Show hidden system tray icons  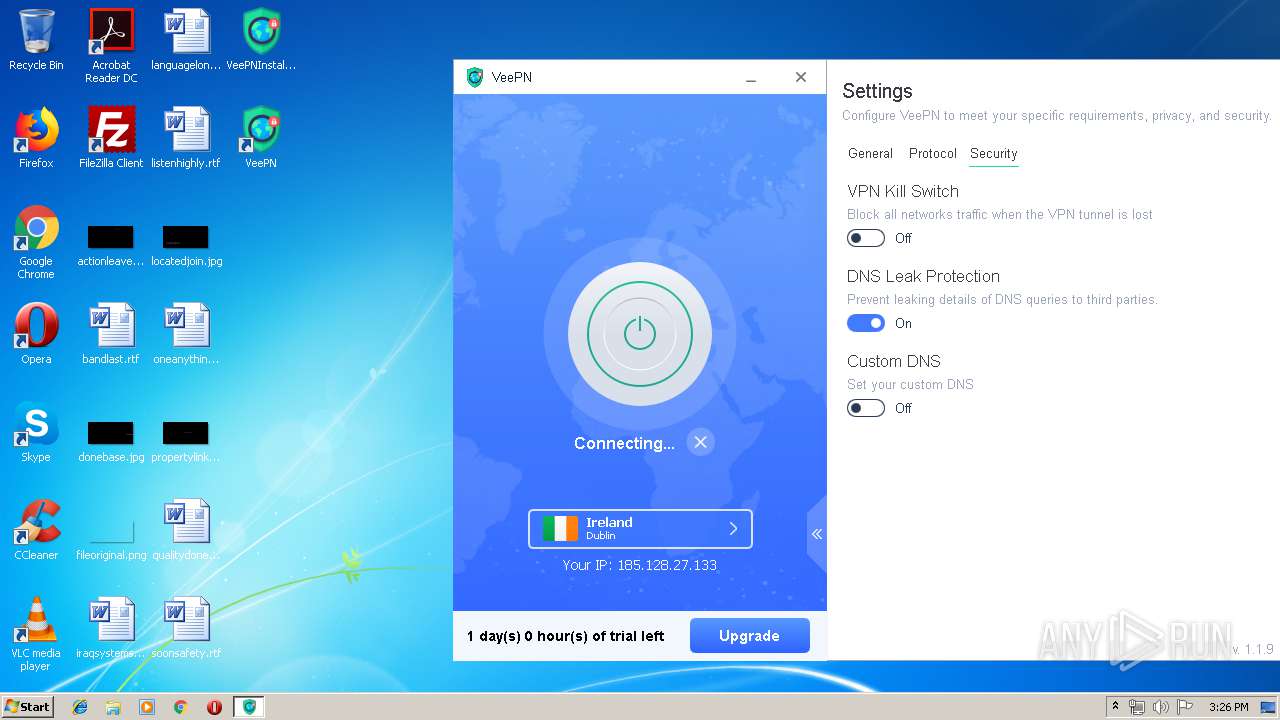coord(1116,707)
